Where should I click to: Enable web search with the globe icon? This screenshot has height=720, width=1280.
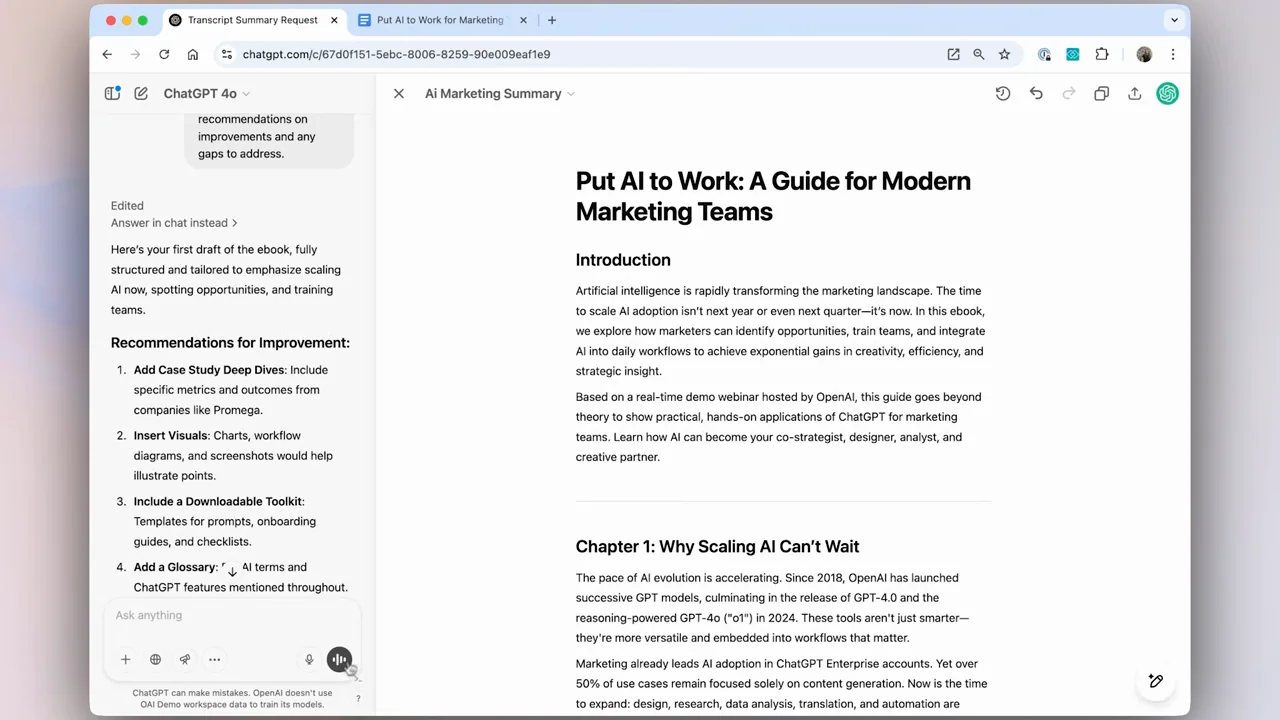(155, 659)
